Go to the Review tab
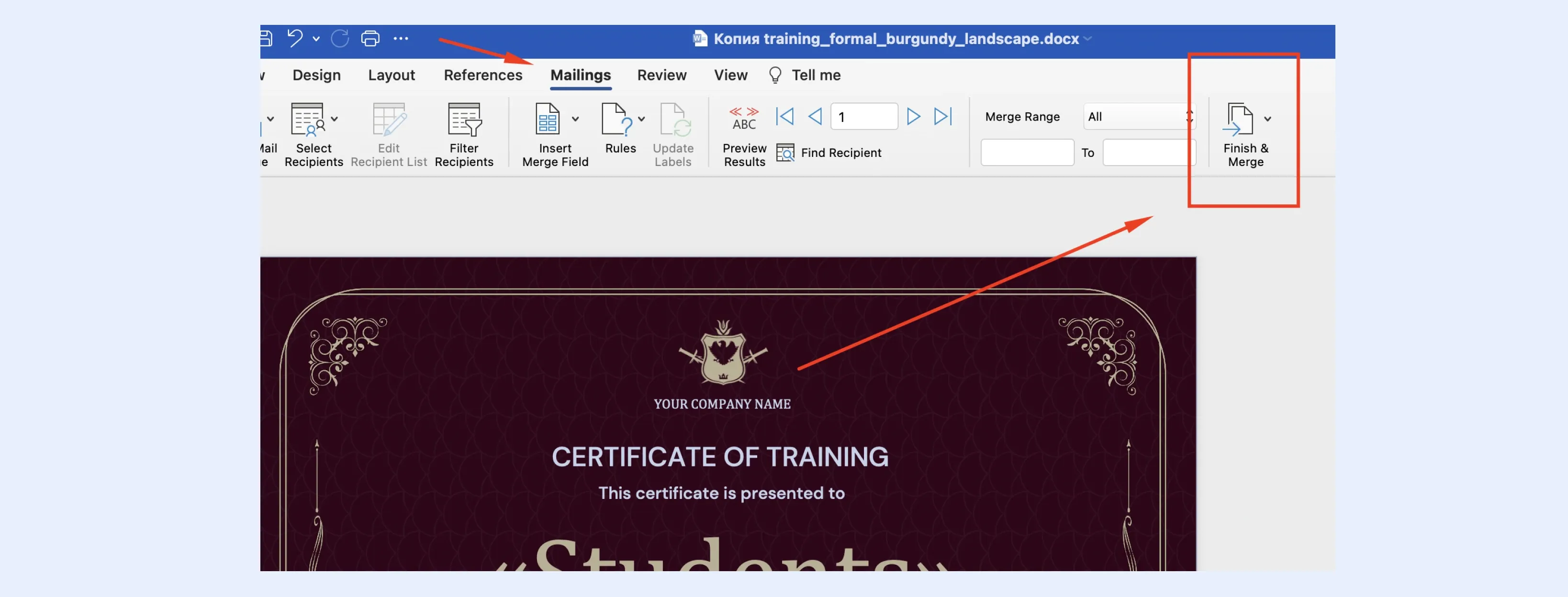 coord(661,75)
